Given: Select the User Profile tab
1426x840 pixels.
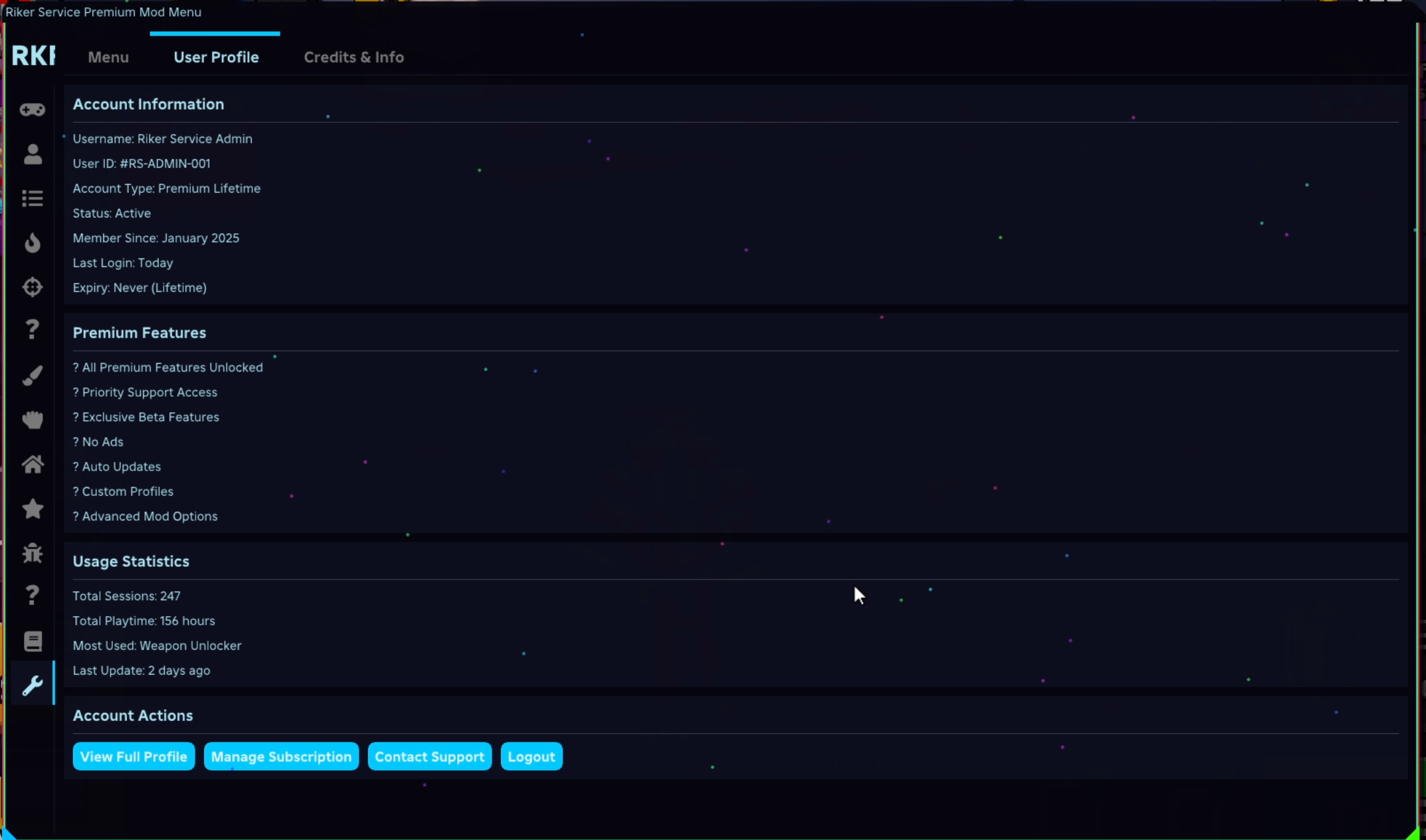Looking at the screenshot, I should 216,57.
